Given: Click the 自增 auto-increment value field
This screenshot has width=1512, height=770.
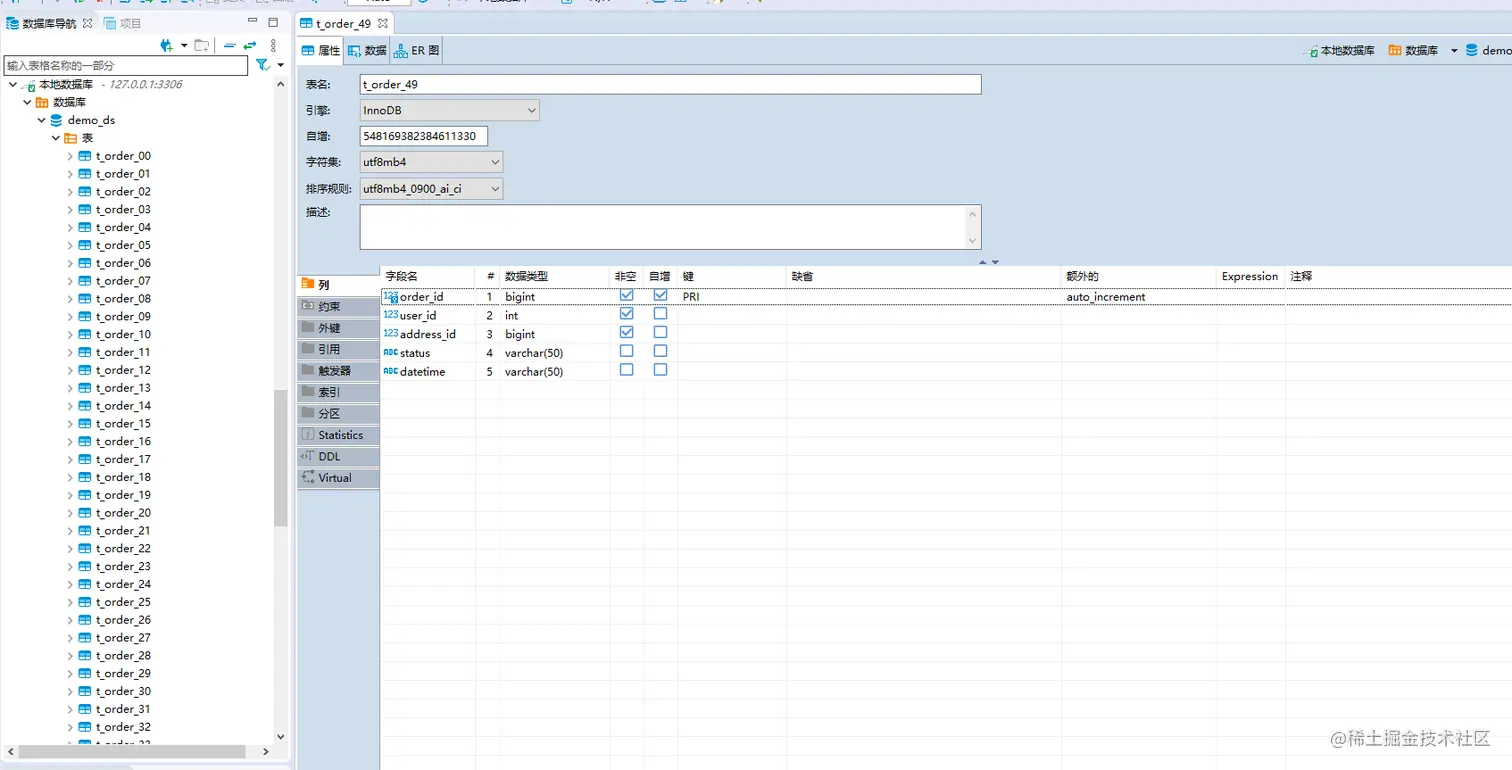Looking at the screenshot, I should (424, 136).
